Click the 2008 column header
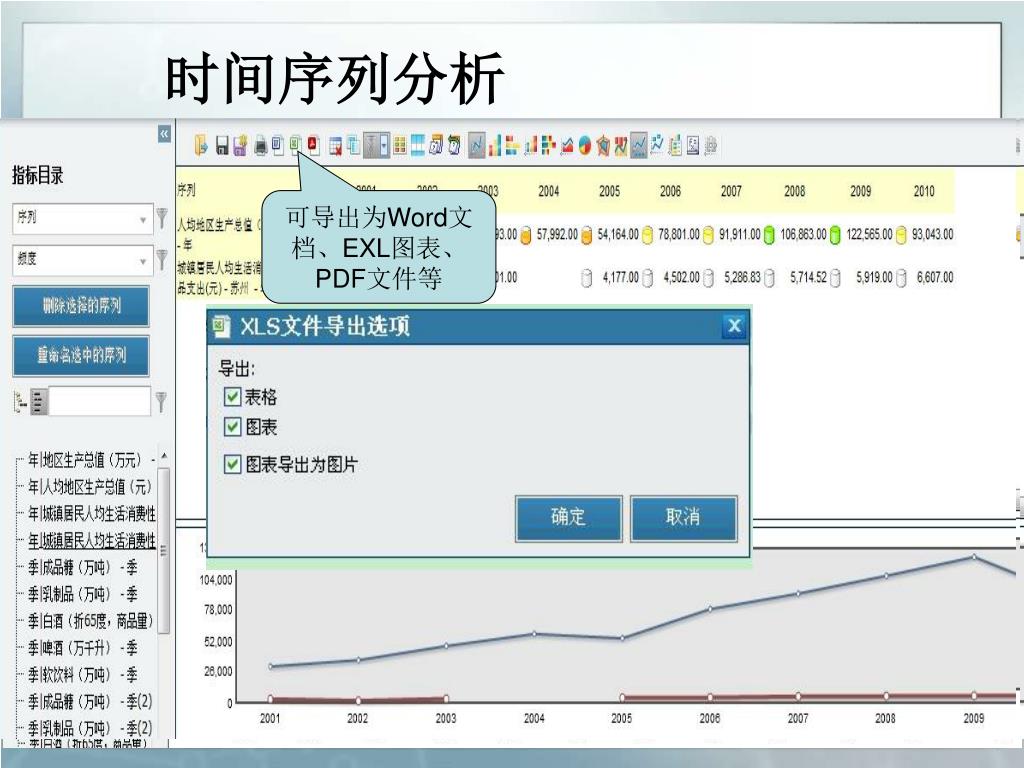This screenshot has height=768, width=1024. click(x=794, y=191)
